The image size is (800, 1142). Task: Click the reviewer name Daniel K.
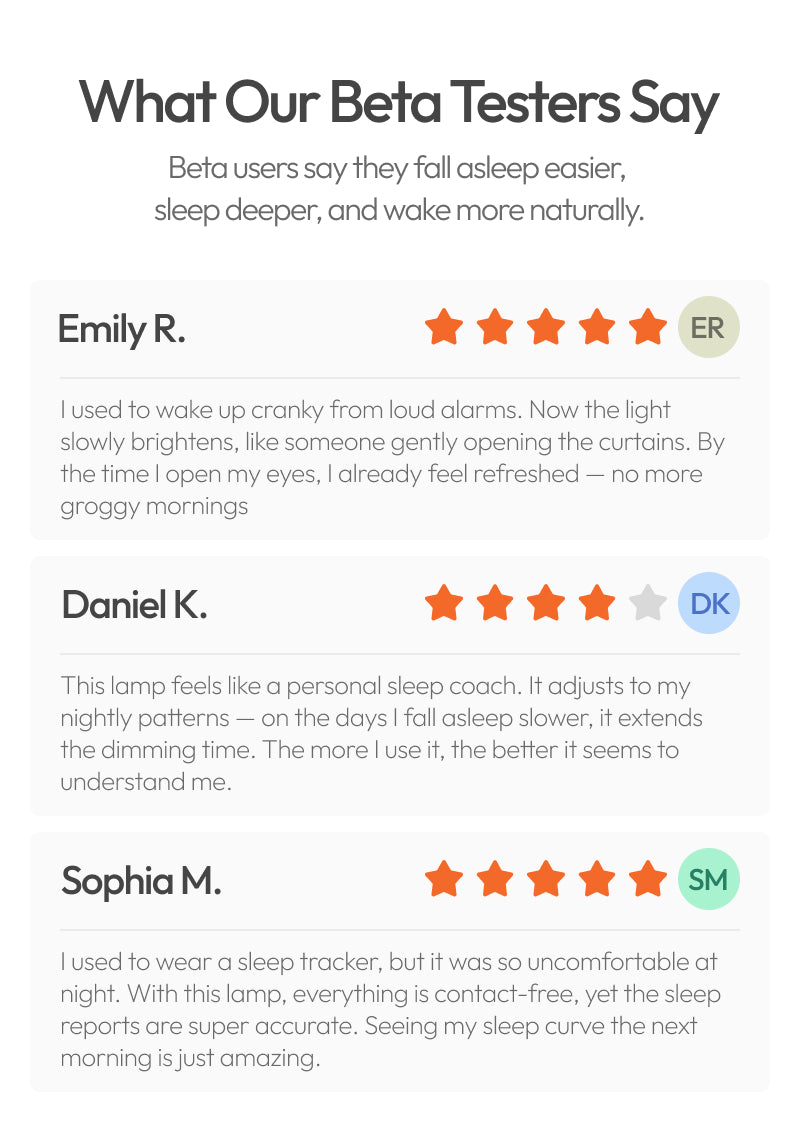[x=134, y=605]
